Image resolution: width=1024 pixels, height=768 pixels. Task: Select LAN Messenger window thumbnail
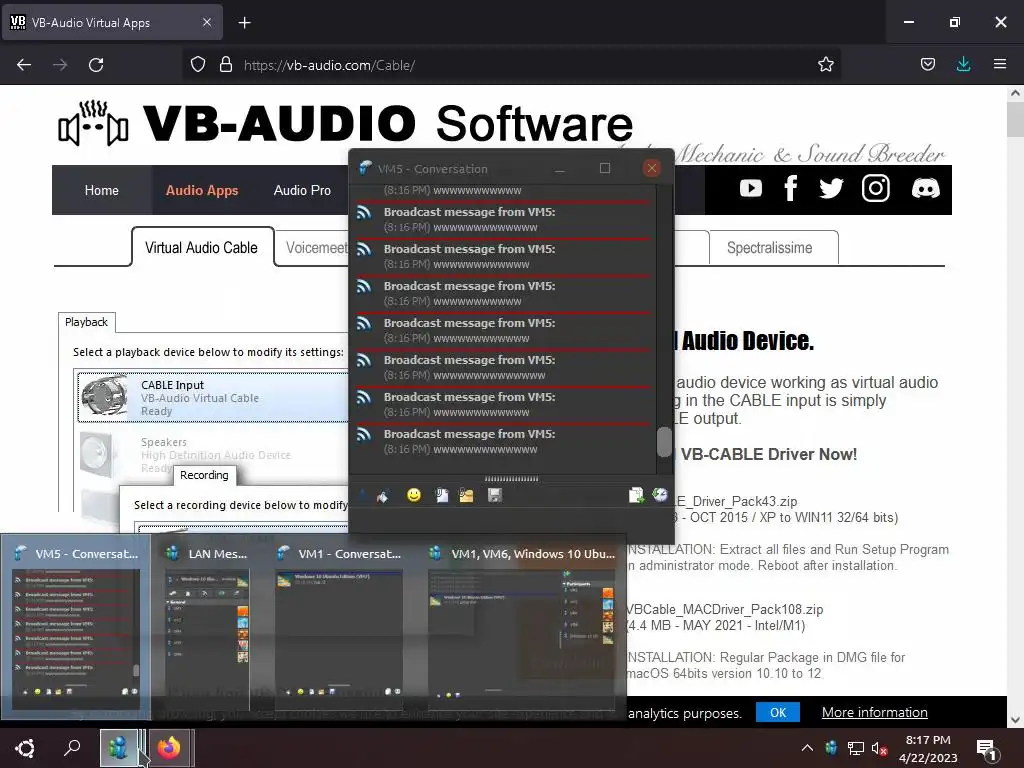pos(208,626)
